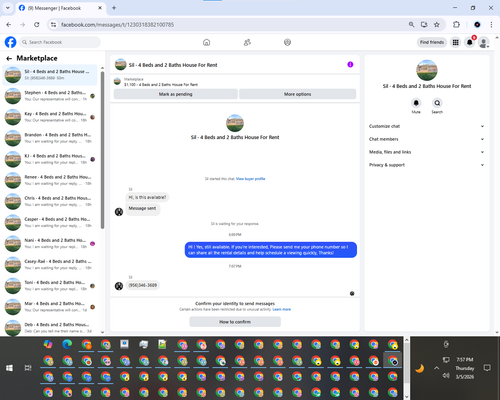
Task: Open the Facebook logo home link
Action: pos(10,42)
